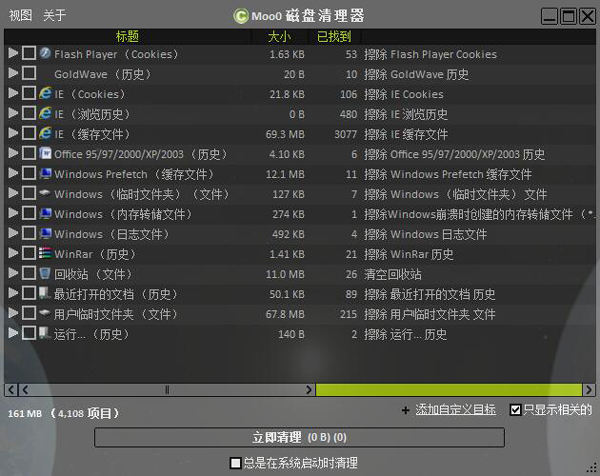Click the green Moo0 logo in title bar
600x476 pixels.
pos(241,16)
